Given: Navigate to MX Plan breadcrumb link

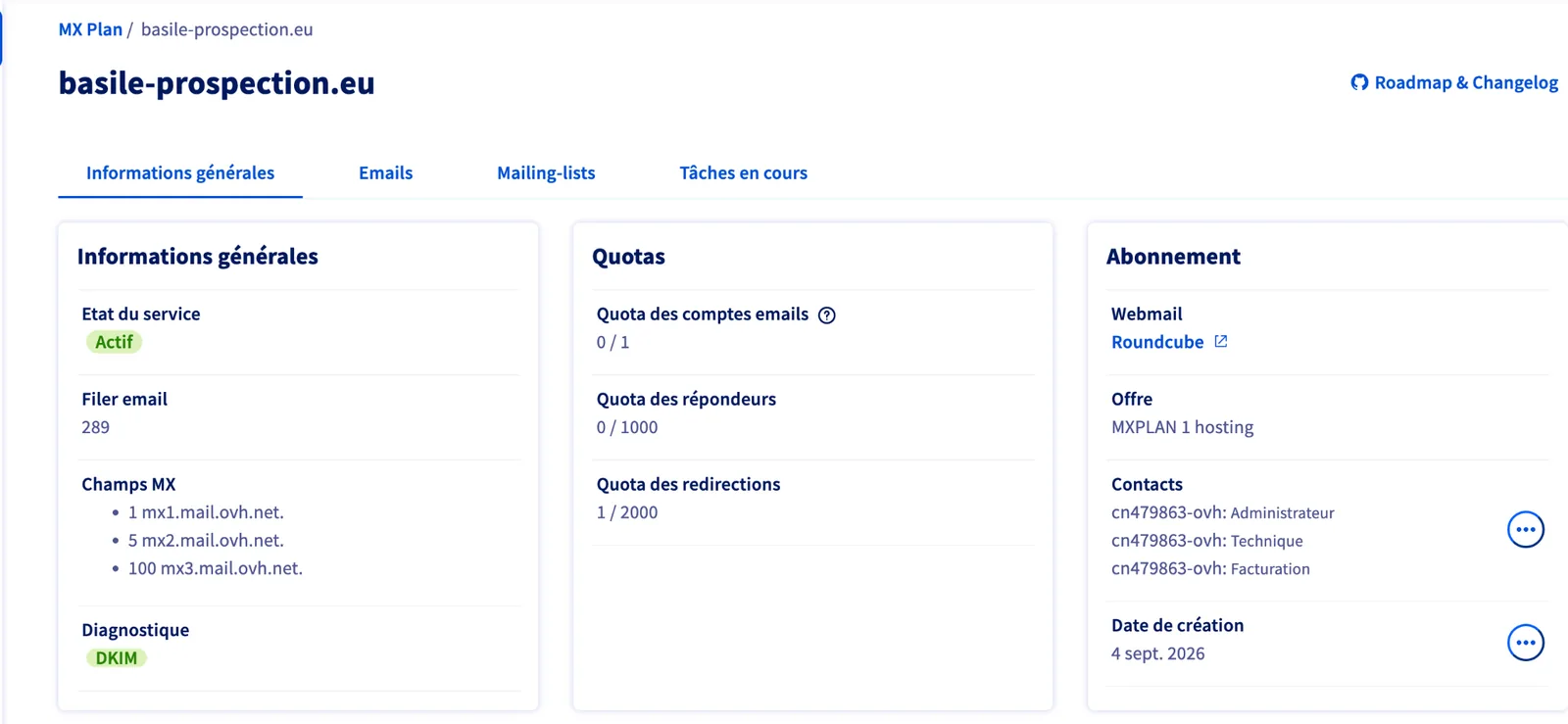Looking at the screenshot, I should pos(90,29).
